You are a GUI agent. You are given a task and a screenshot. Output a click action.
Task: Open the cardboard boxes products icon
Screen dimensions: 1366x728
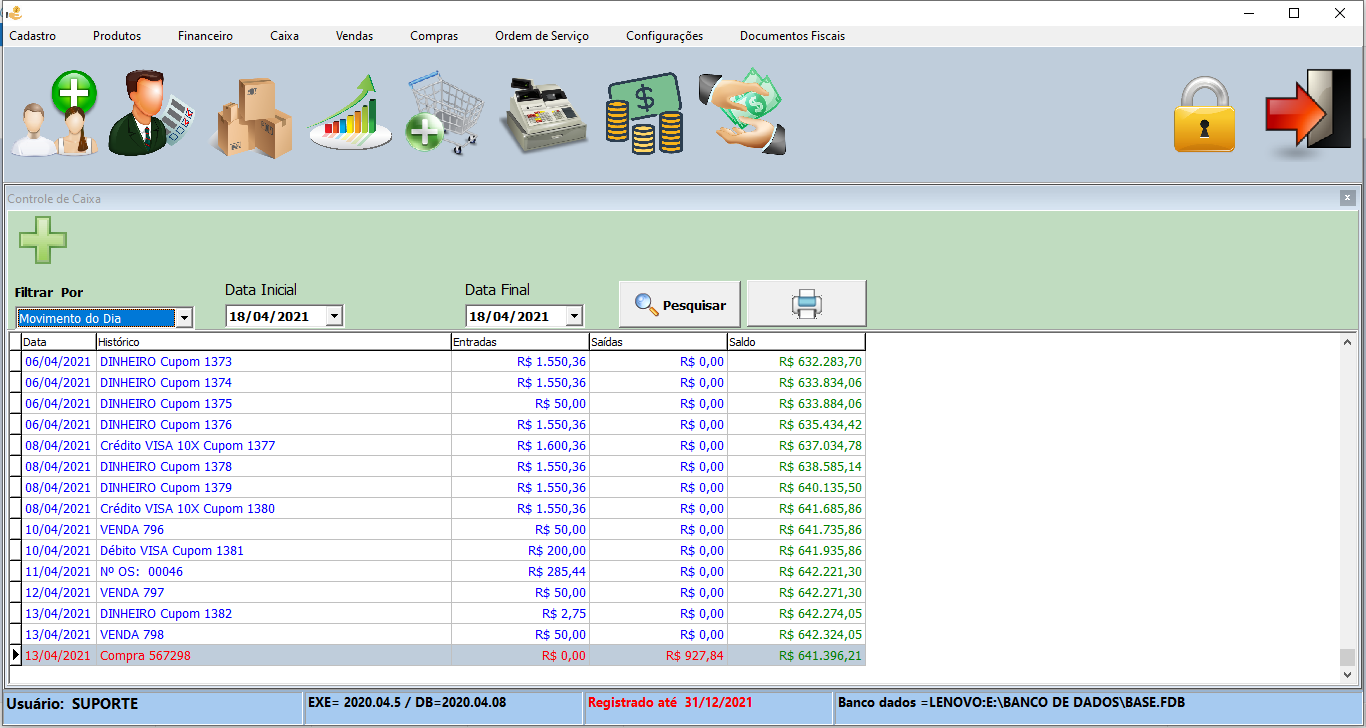click(251, 118)
